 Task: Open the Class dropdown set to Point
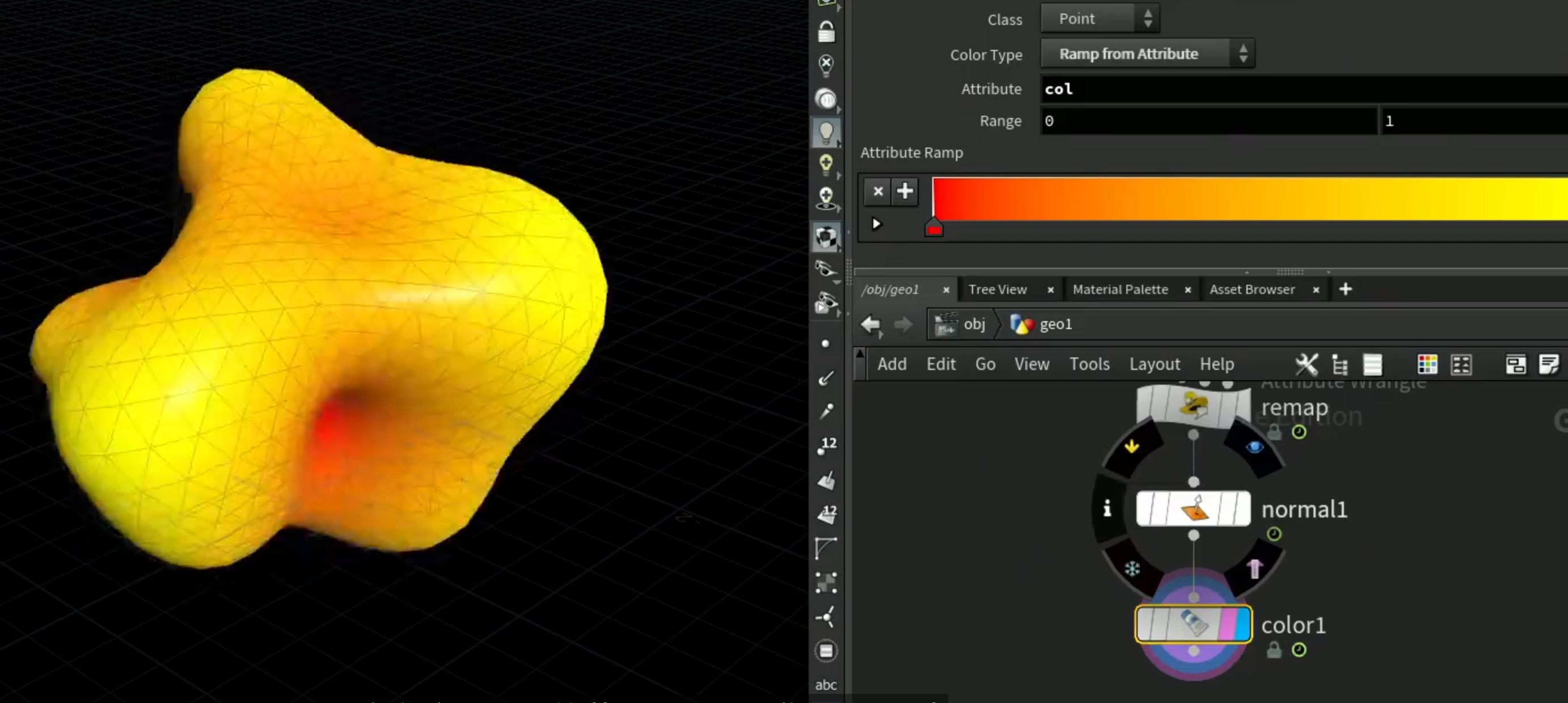click(x=1100, y=18)
